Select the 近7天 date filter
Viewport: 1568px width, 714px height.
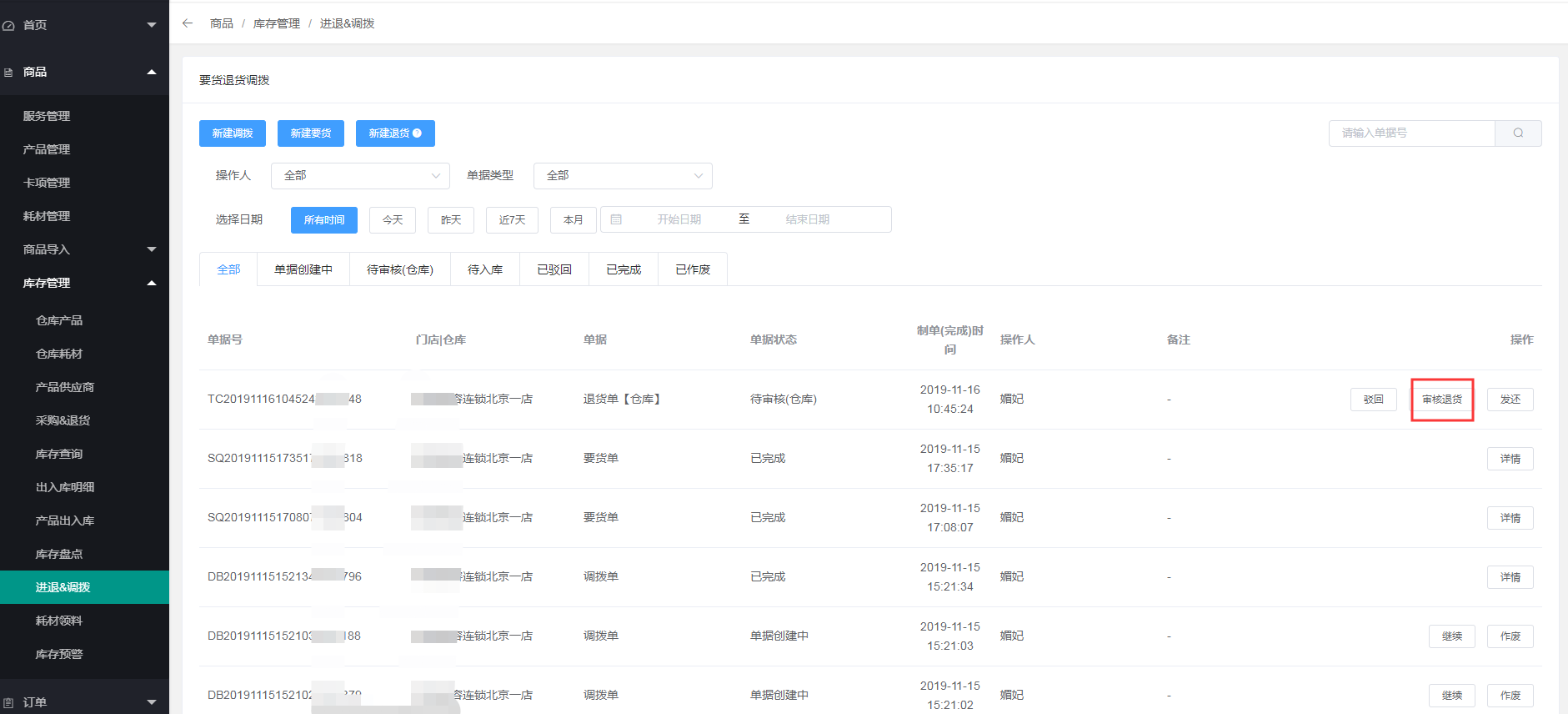point(512,220)
